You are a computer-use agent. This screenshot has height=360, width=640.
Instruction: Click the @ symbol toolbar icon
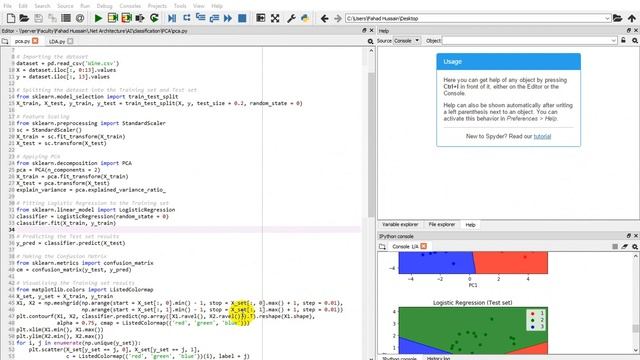click(80, 18)
